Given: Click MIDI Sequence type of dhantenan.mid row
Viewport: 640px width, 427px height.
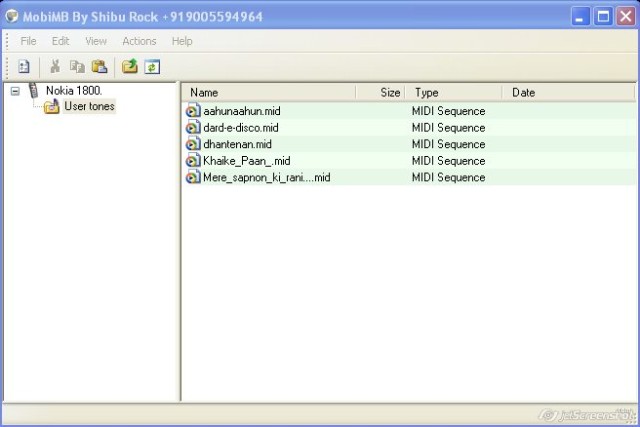Looking at the screenshot, I should point(448,144).
